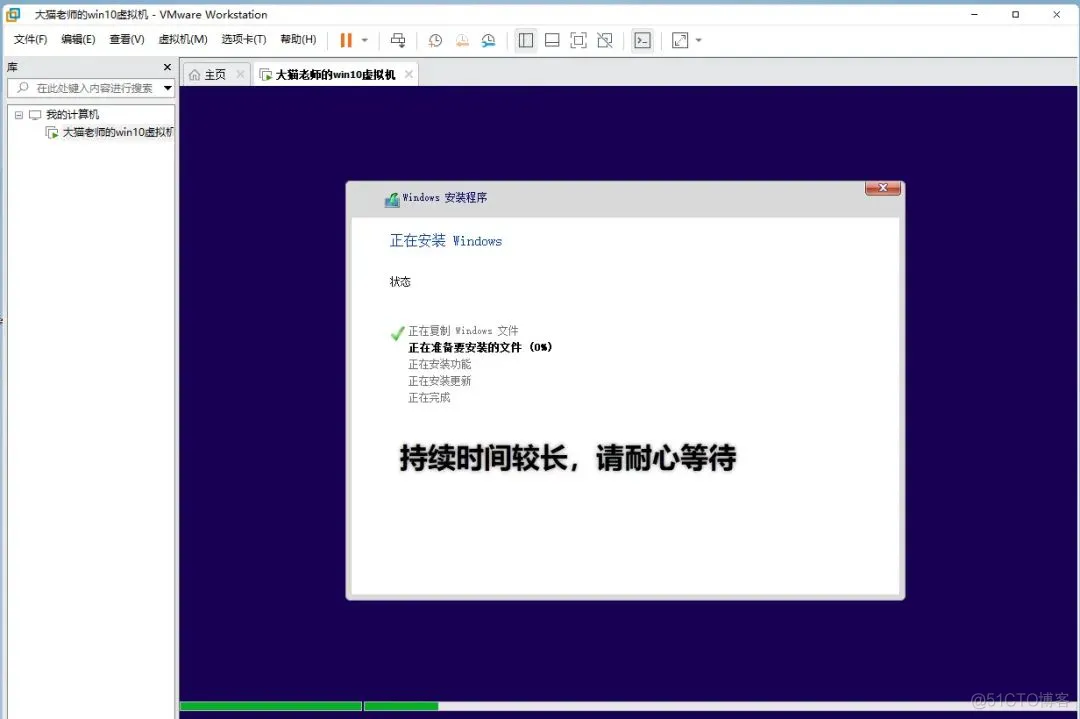Click the 正在安装功能 step text

[x=439, y=364]
